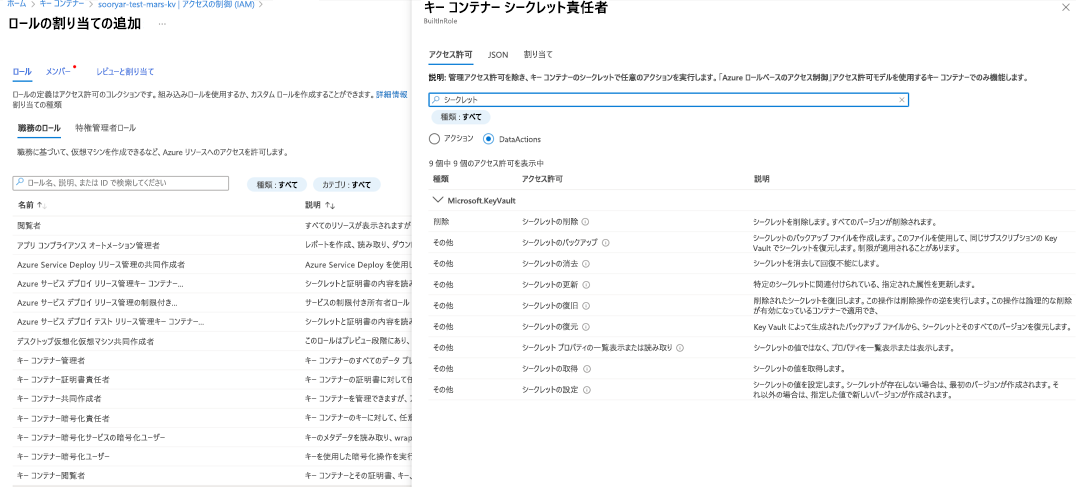Click info icon next to シークレットの消去
The width and height of the screenshot is (1076, 487).
(x=585, y=264)
